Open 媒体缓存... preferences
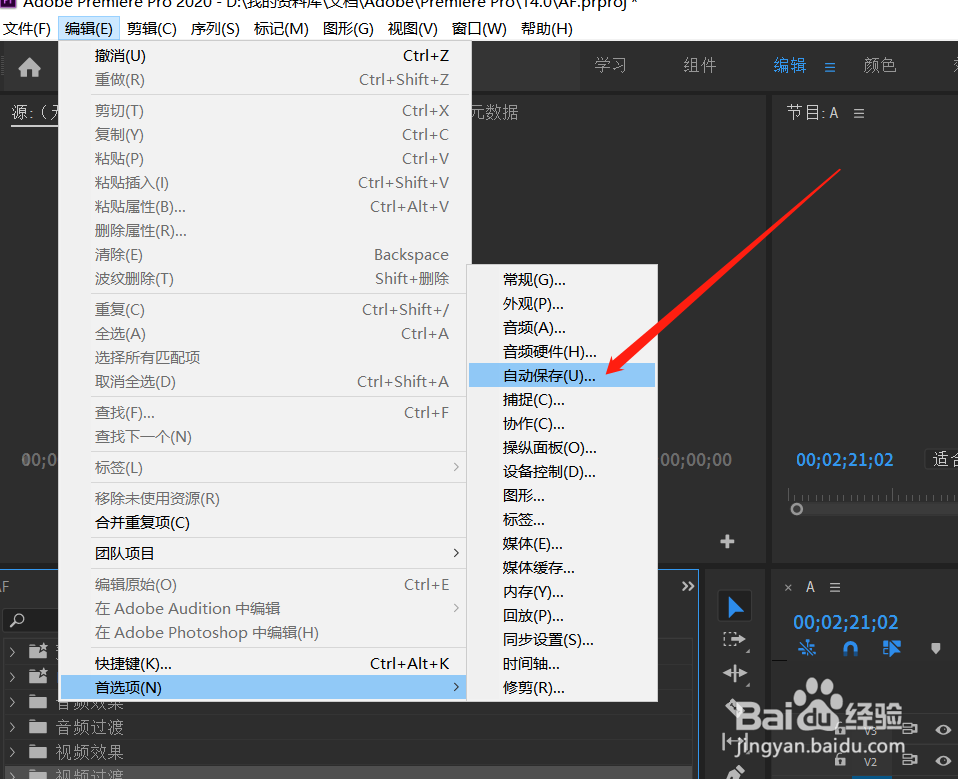Image resolution: width=958 pixels, height=779 pixels. tap(562, 568)
